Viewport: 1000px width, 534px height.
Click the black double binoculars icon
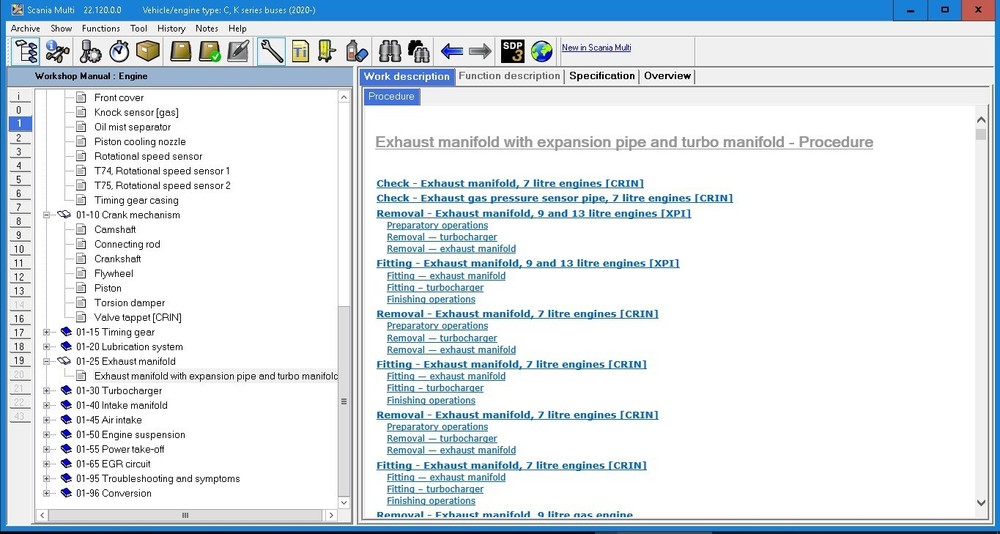click(x=418, y=51)
